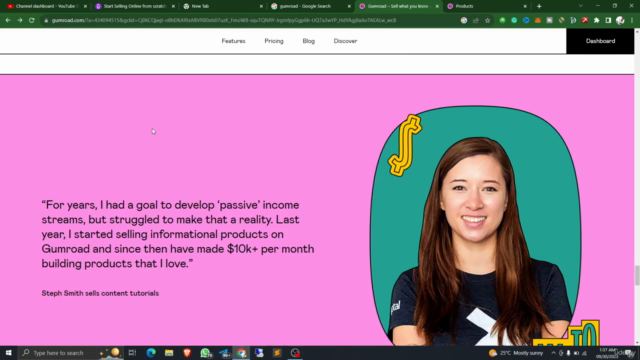Viewport: 640px width, 360px height.
Task: Click 'Steph Smith sells content tutorials' text
Action: click(x=100, y=293)
